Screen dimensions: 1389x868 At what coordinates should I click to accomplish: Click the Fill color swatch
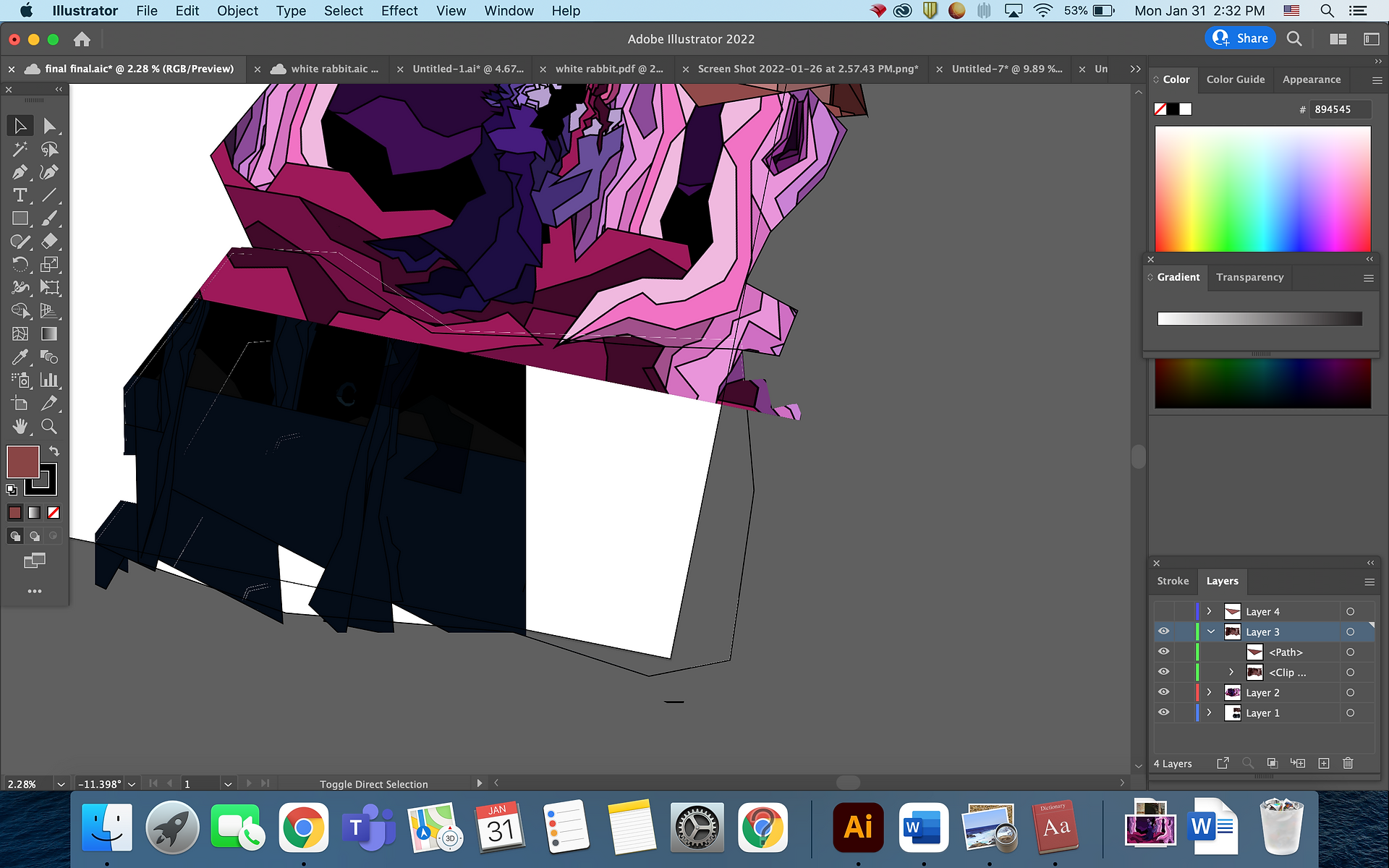point(23,462)
